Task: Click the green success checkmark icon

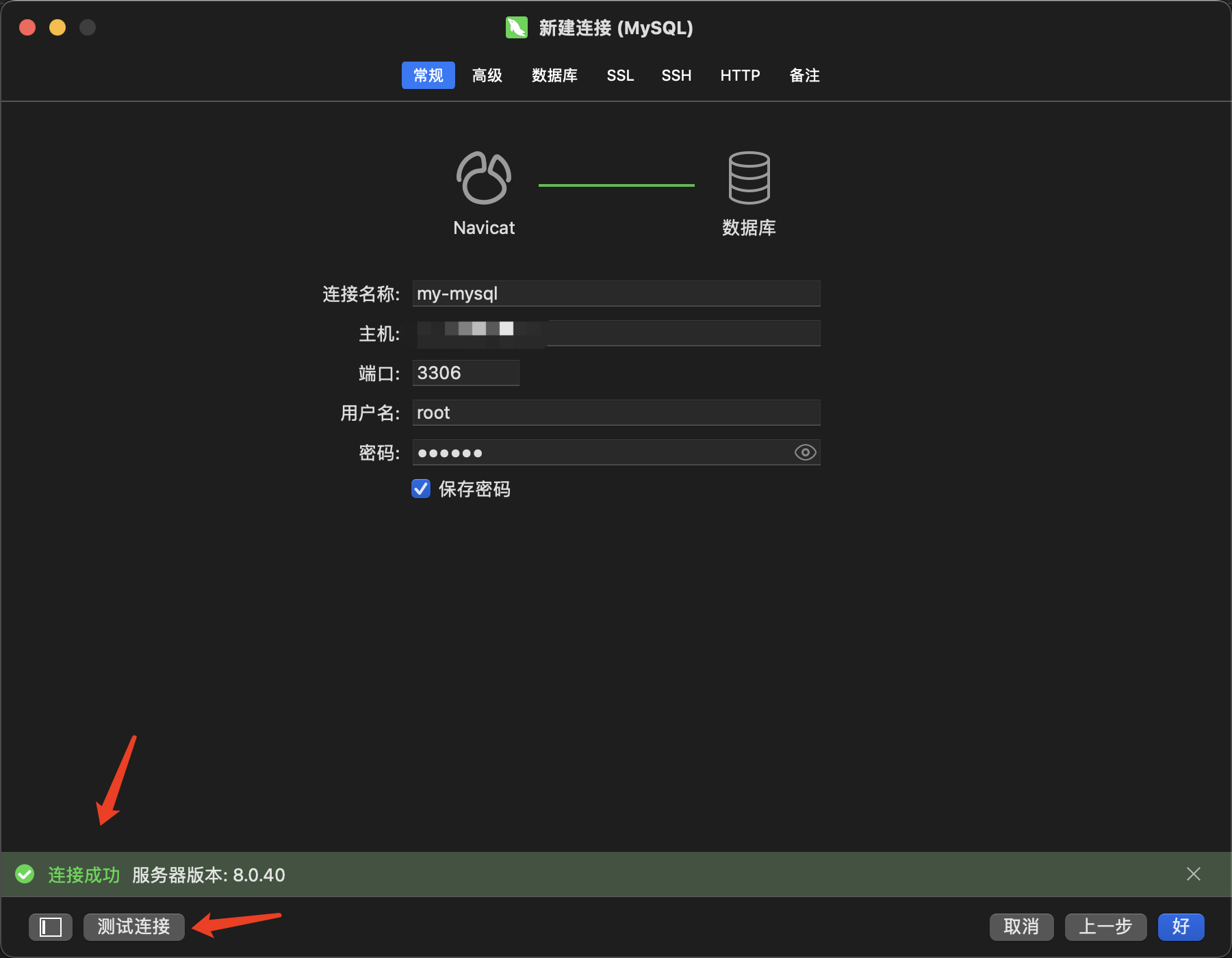Action: tap(25, 875)
